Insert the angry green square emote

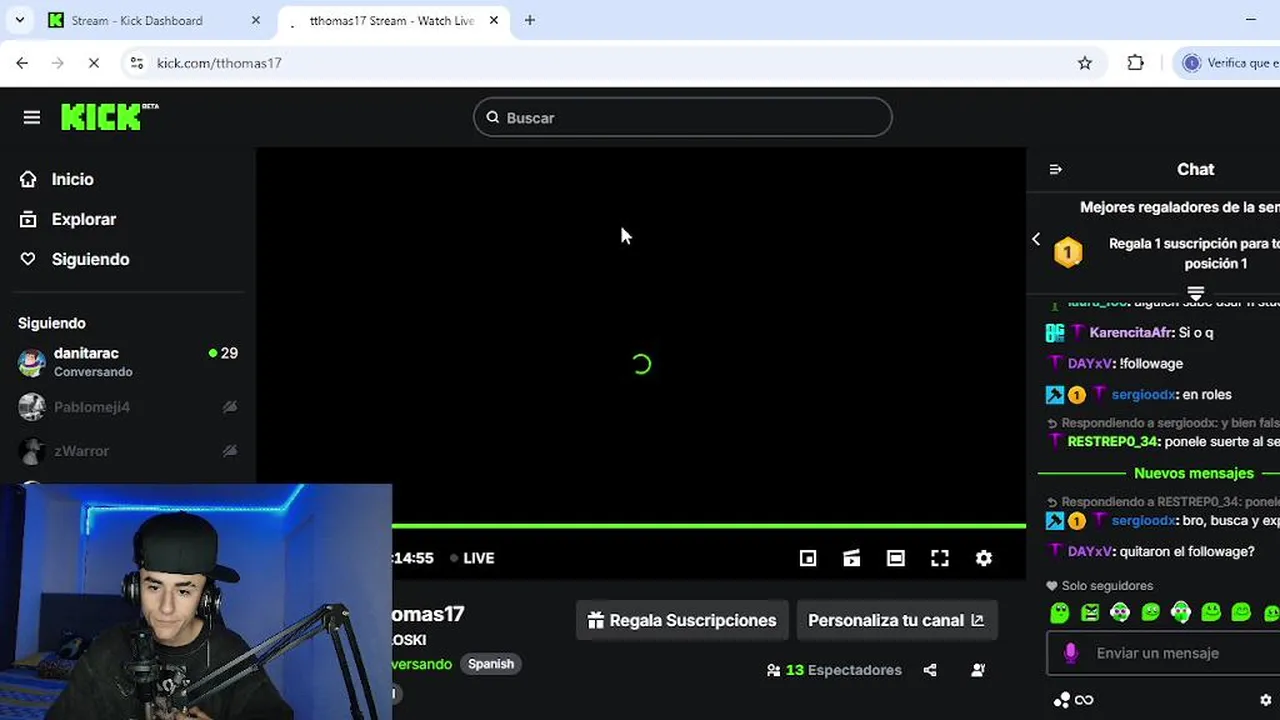(1090, 612)
